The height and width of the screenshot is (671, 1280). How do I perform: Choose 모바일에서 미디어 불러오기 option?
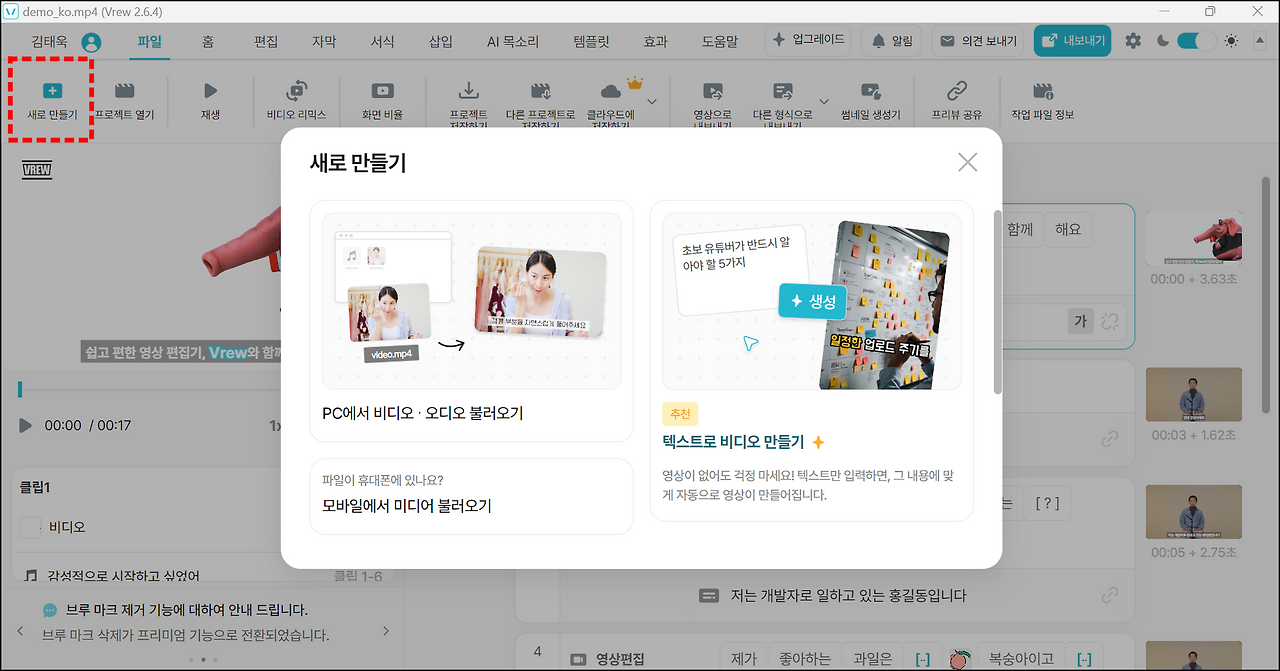(x=471, y=496)
